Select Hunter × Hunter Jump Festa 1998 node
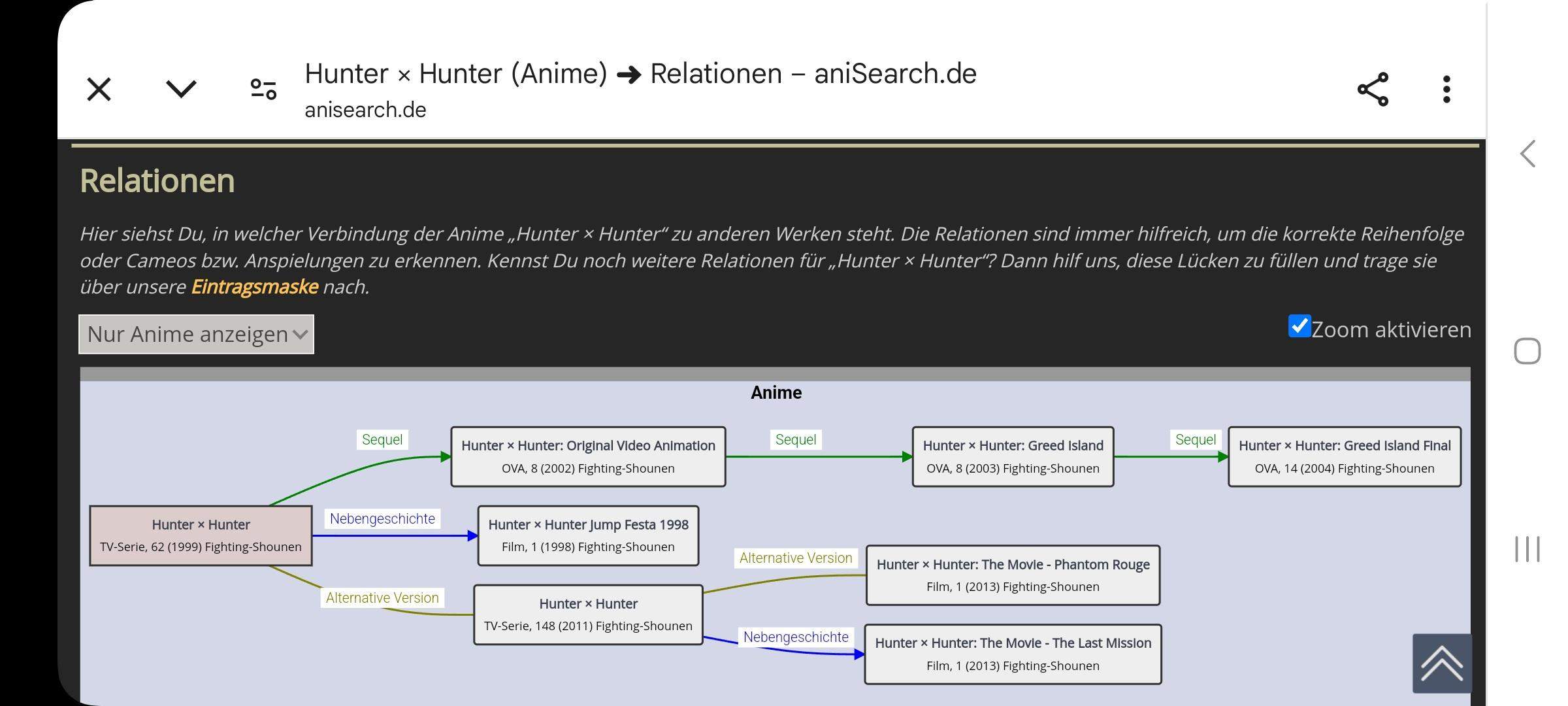The height and width of the screenshot is (706, 1568). coord(588,535)
